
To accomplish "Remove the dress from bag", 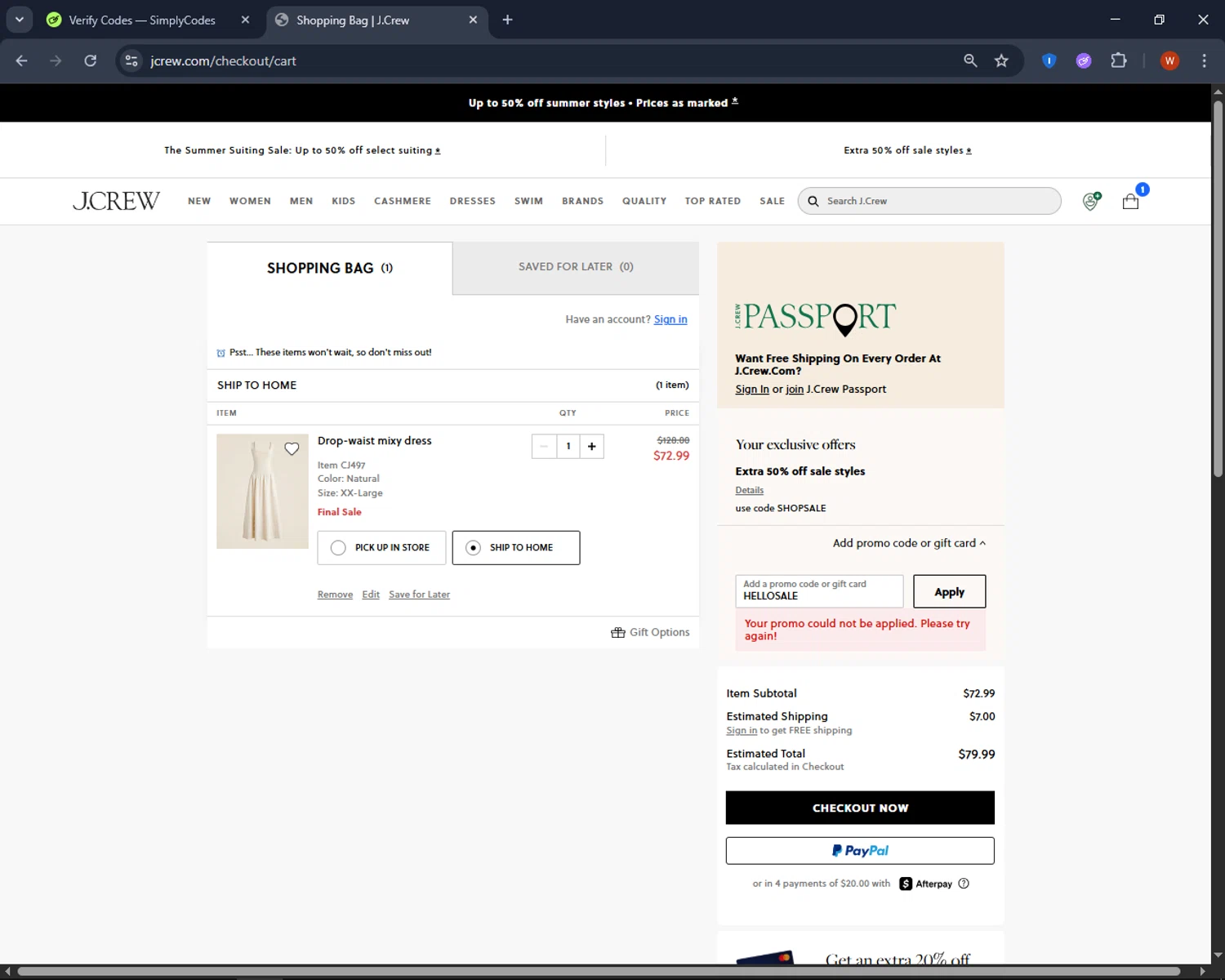I will [335, 595].
